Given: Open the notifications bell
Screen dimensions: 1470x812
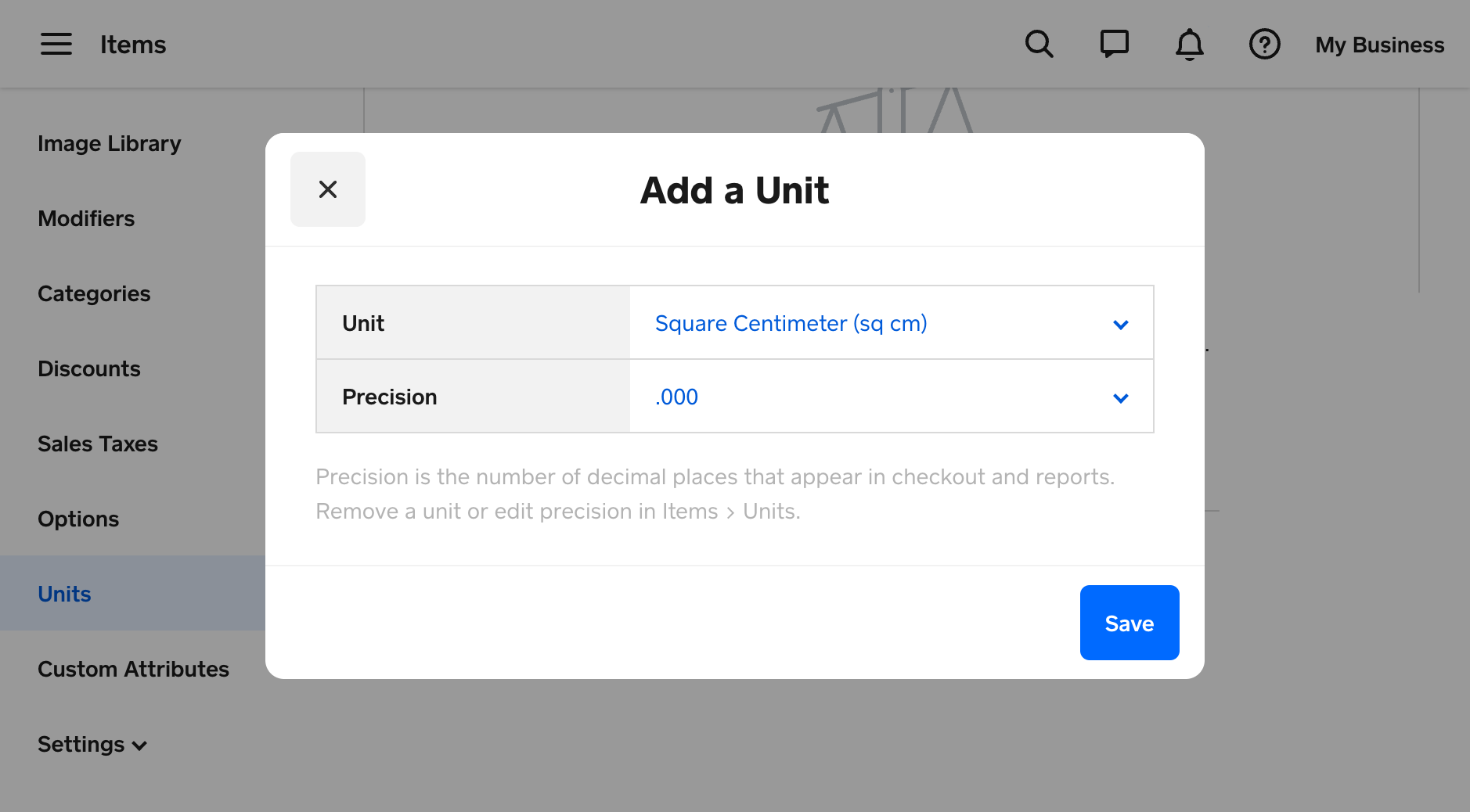Looking at the screenshot, I should click(x=1189, y=45).
